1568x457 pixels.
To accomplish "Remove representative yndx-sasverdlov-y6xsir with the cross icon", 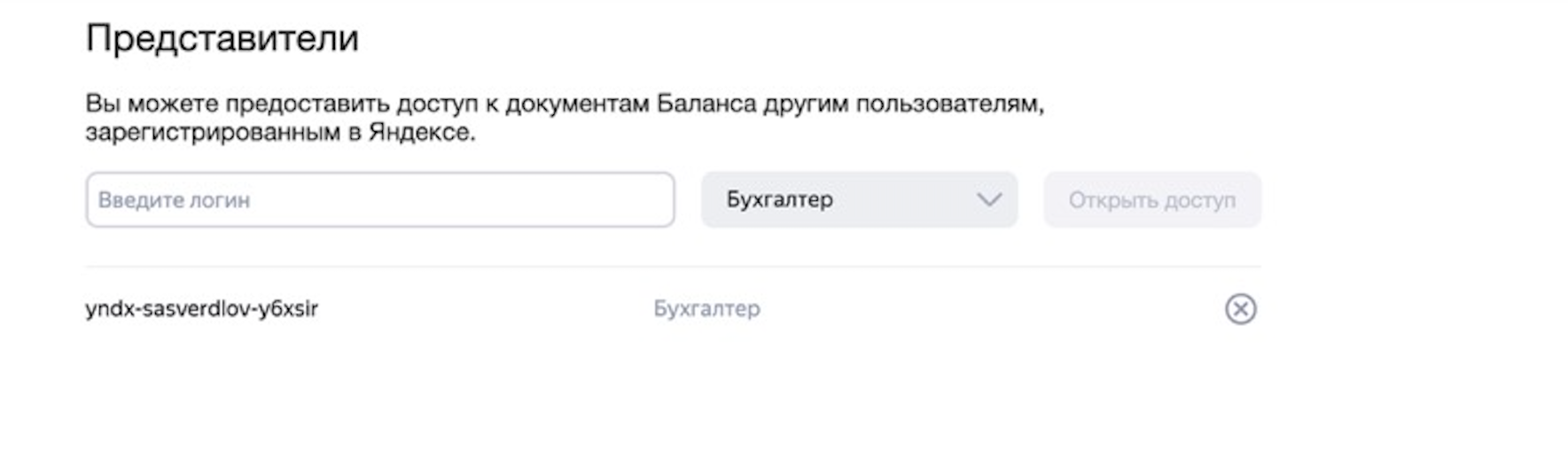I will coord(1240,309).
